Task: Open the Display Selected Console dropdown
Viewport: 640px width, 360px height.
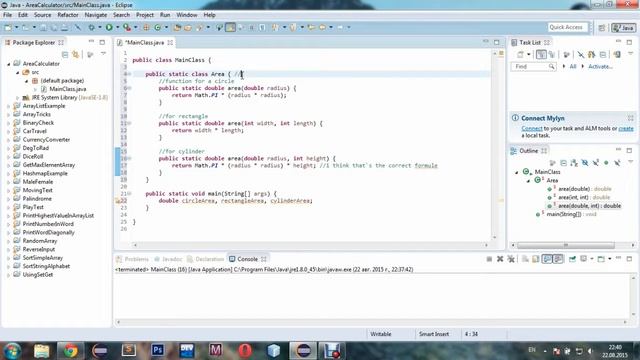Action: tap(592, 259)
